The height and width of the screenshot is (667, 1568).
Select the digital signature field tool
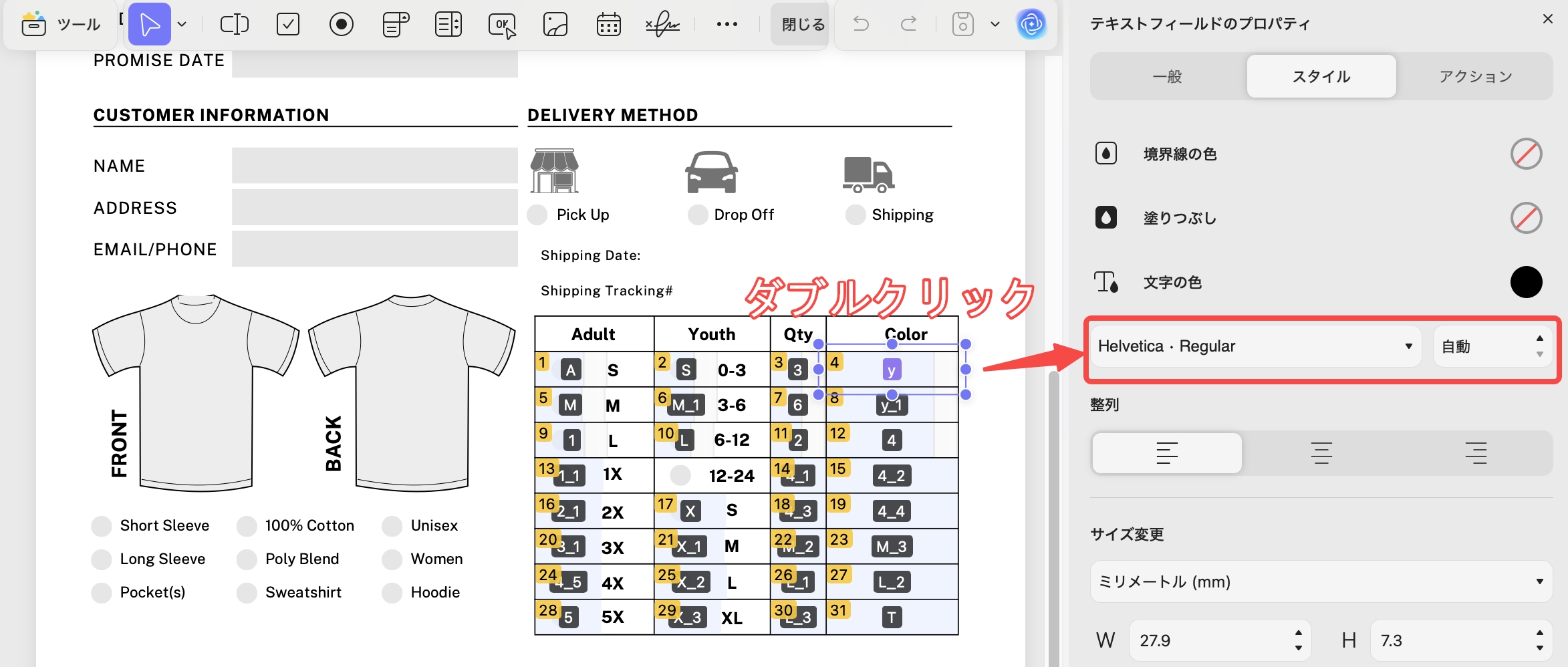(x=662, y=25)
